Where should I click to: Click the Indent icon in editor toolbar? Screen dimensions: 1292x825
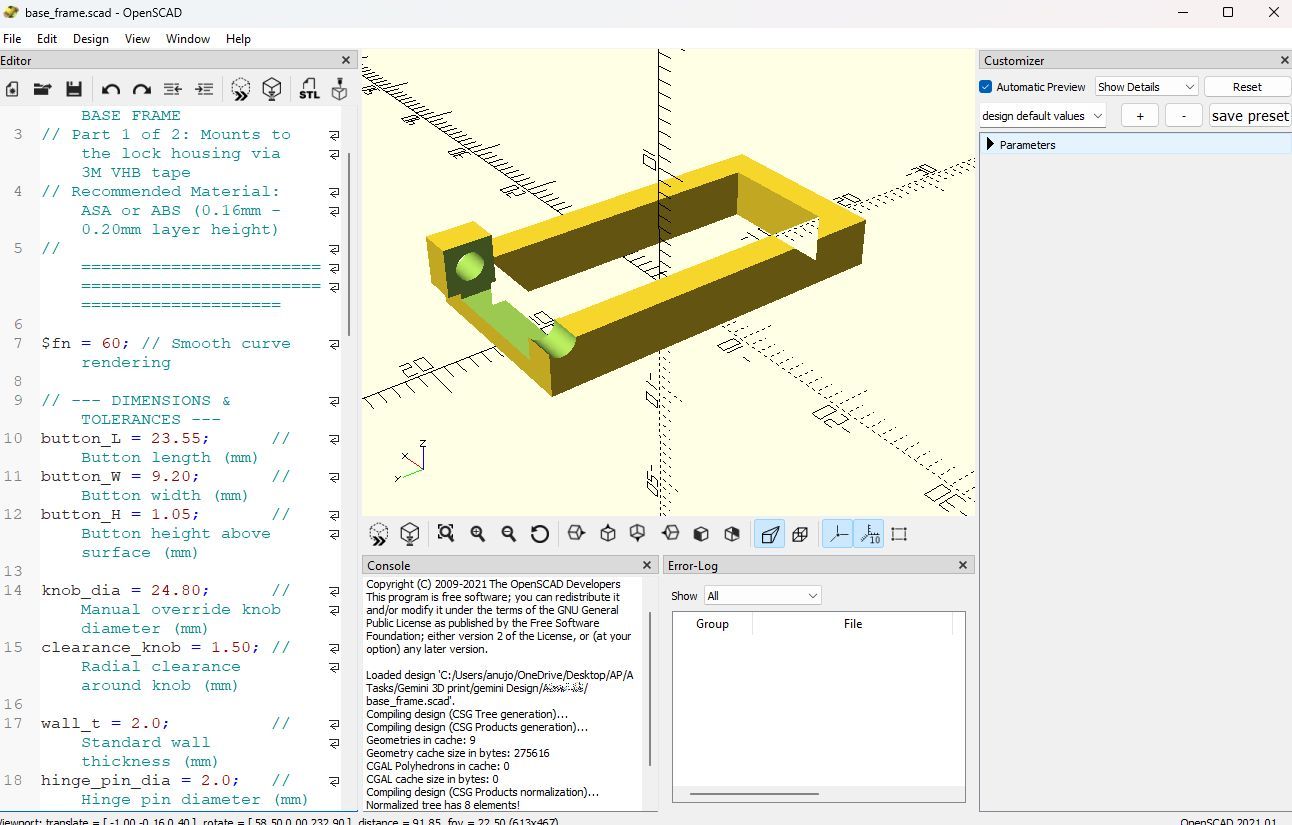204,89
